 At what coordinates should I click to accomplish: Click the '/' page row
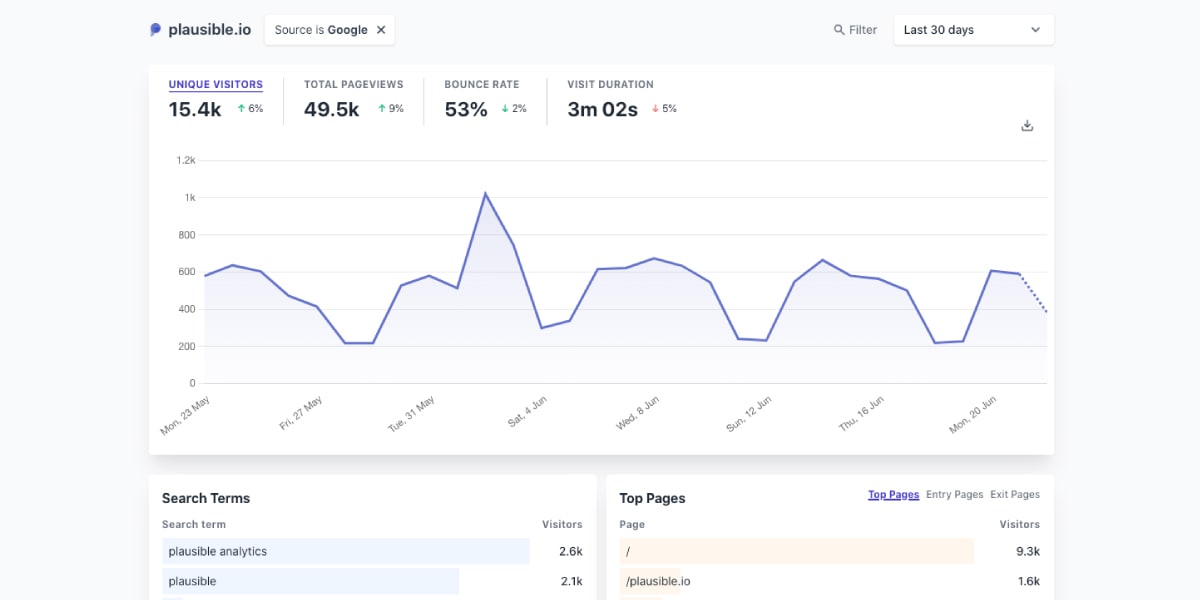(x=830, y=551)
